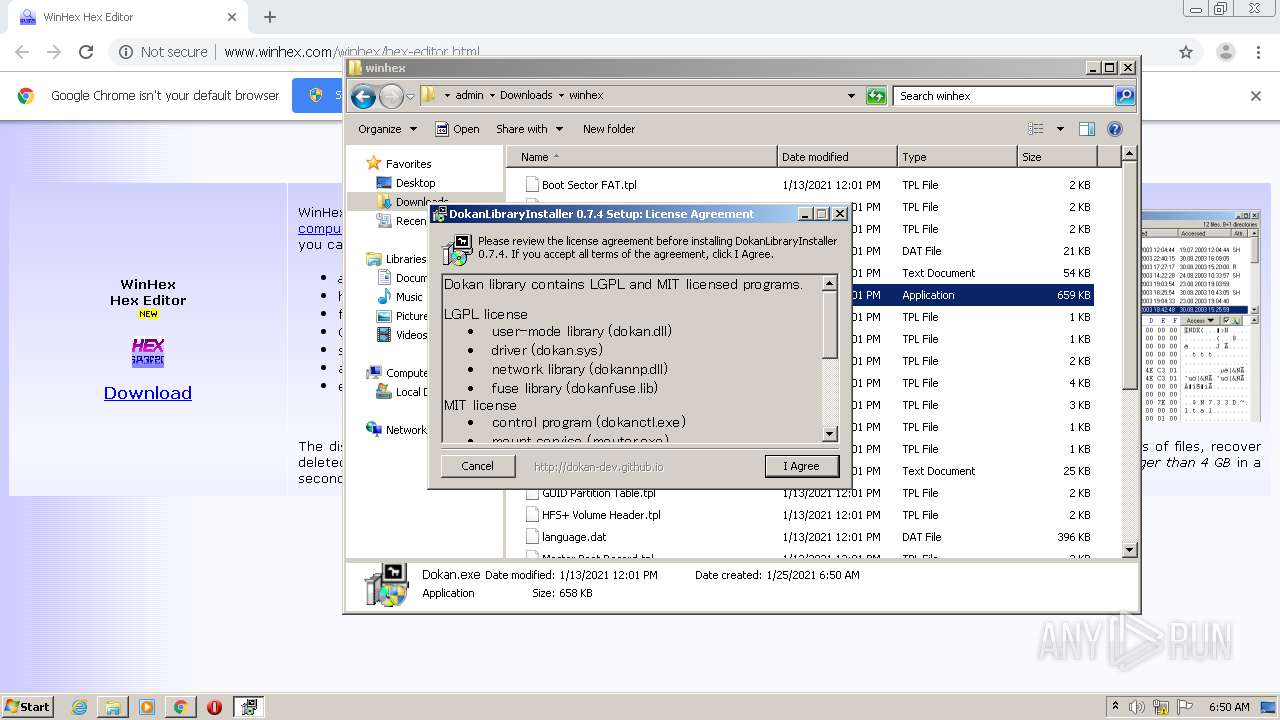1280x720 pixels.
Task: Open Videos library
Action: (x=411, y=335)
